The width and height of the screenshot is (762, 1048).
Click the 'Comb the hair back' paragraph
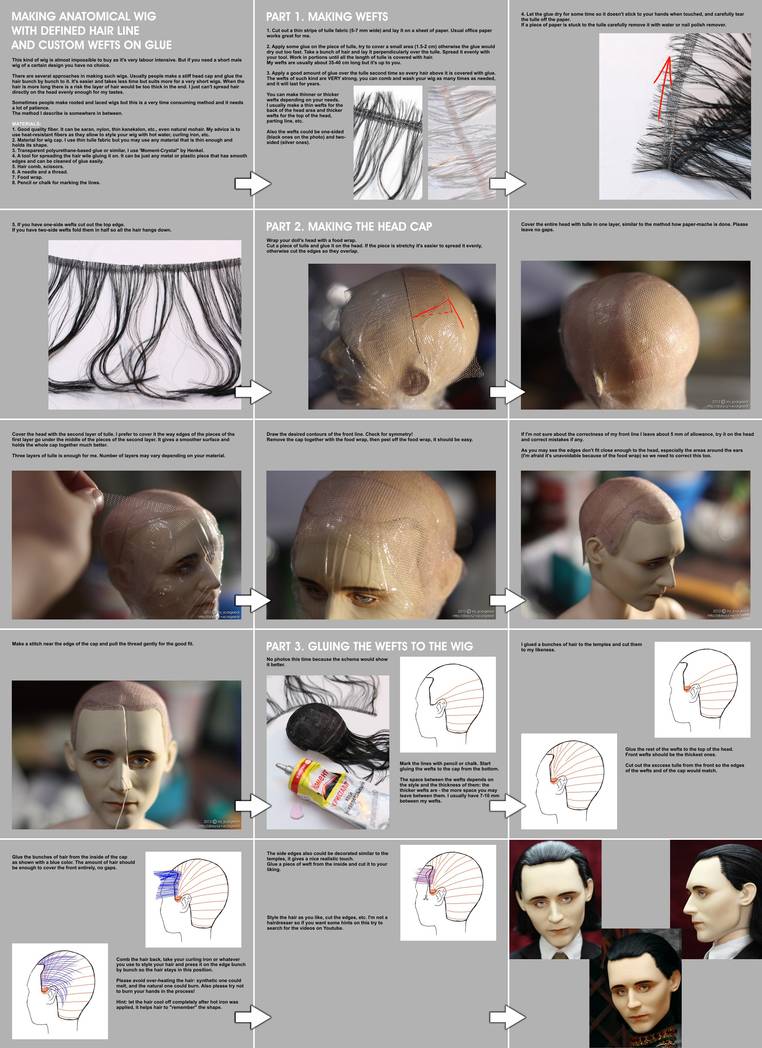point(181,964)
